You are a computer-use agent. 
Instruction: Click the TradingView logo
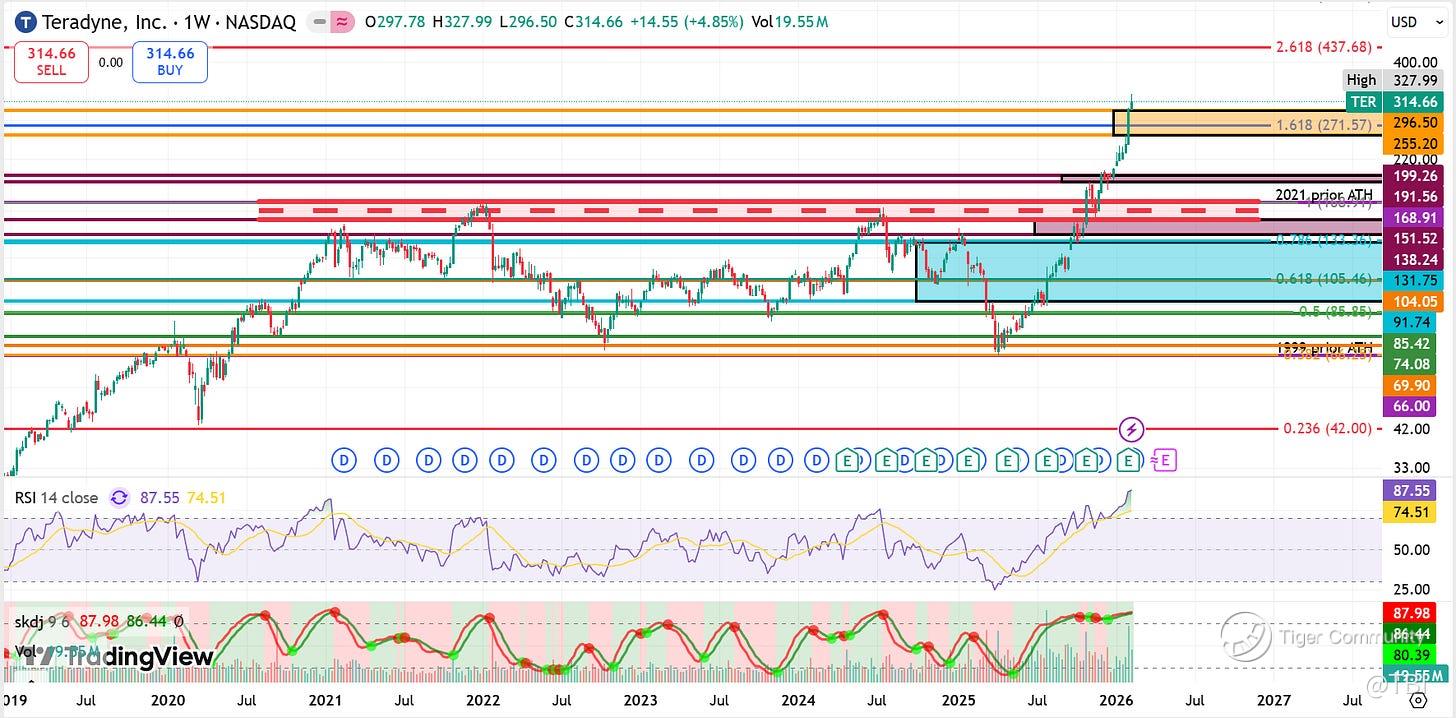click(118, 656)
